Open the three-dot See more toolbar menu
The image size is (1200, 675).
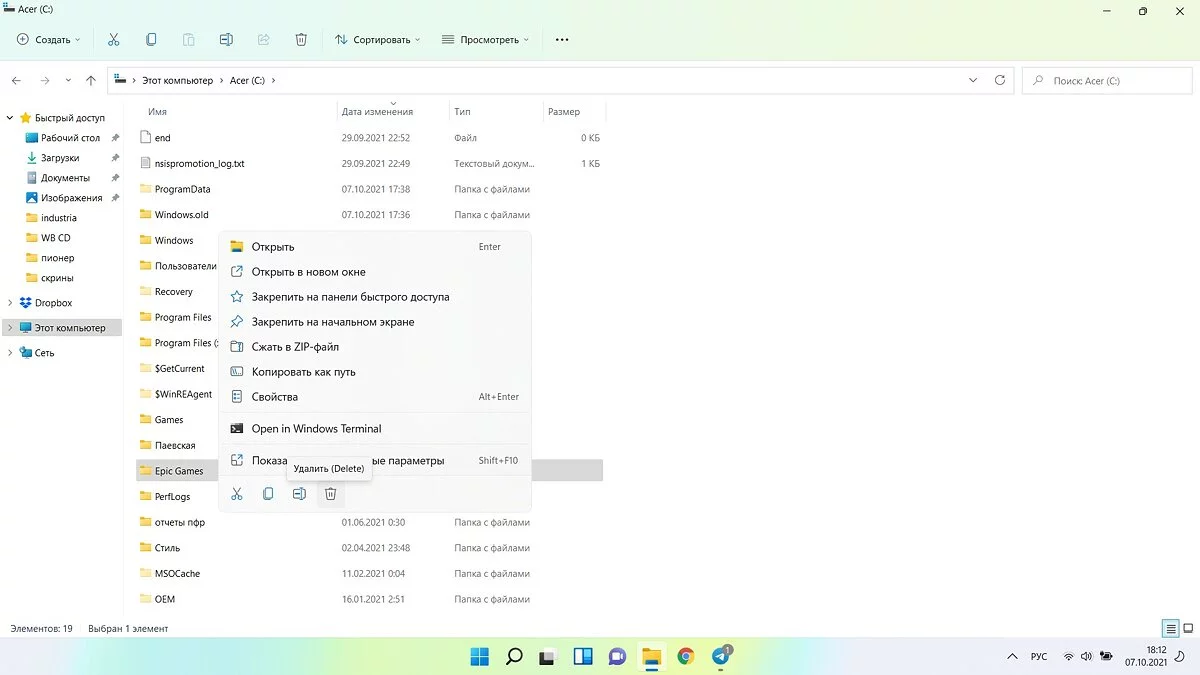pos(561,40)
